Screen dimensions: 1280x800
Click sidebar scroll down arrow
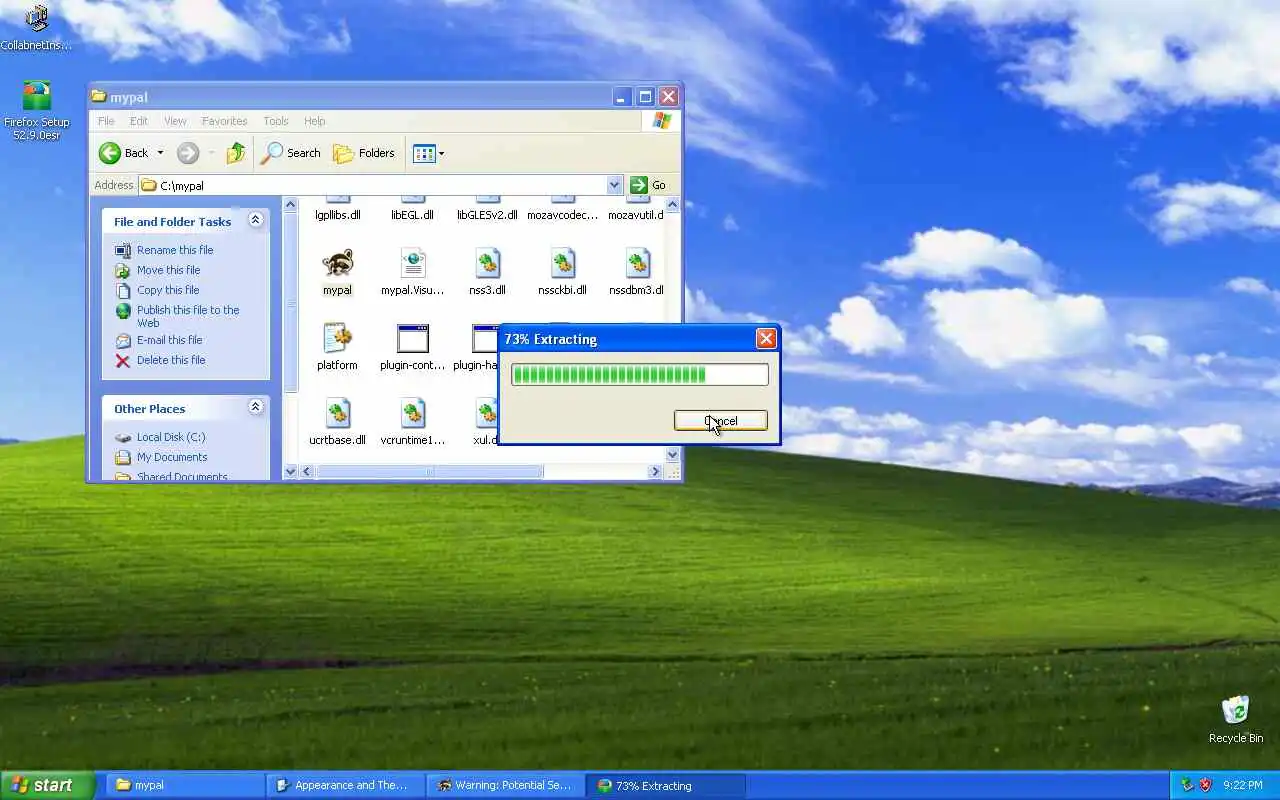[290, 471]
